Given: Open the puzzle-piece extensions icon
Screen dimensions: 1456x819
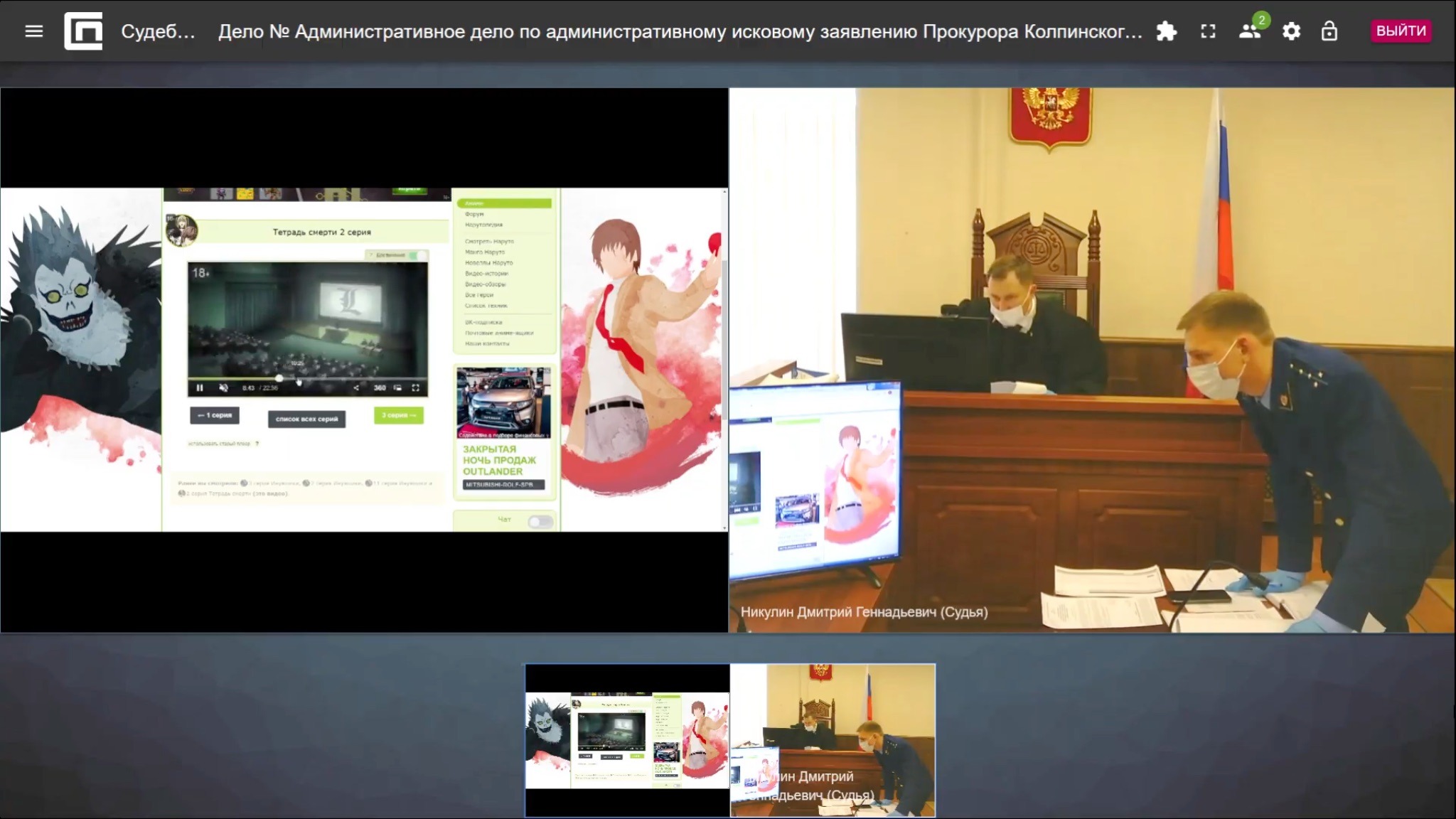Looking at the screenshot, I should coord(1166,31).
